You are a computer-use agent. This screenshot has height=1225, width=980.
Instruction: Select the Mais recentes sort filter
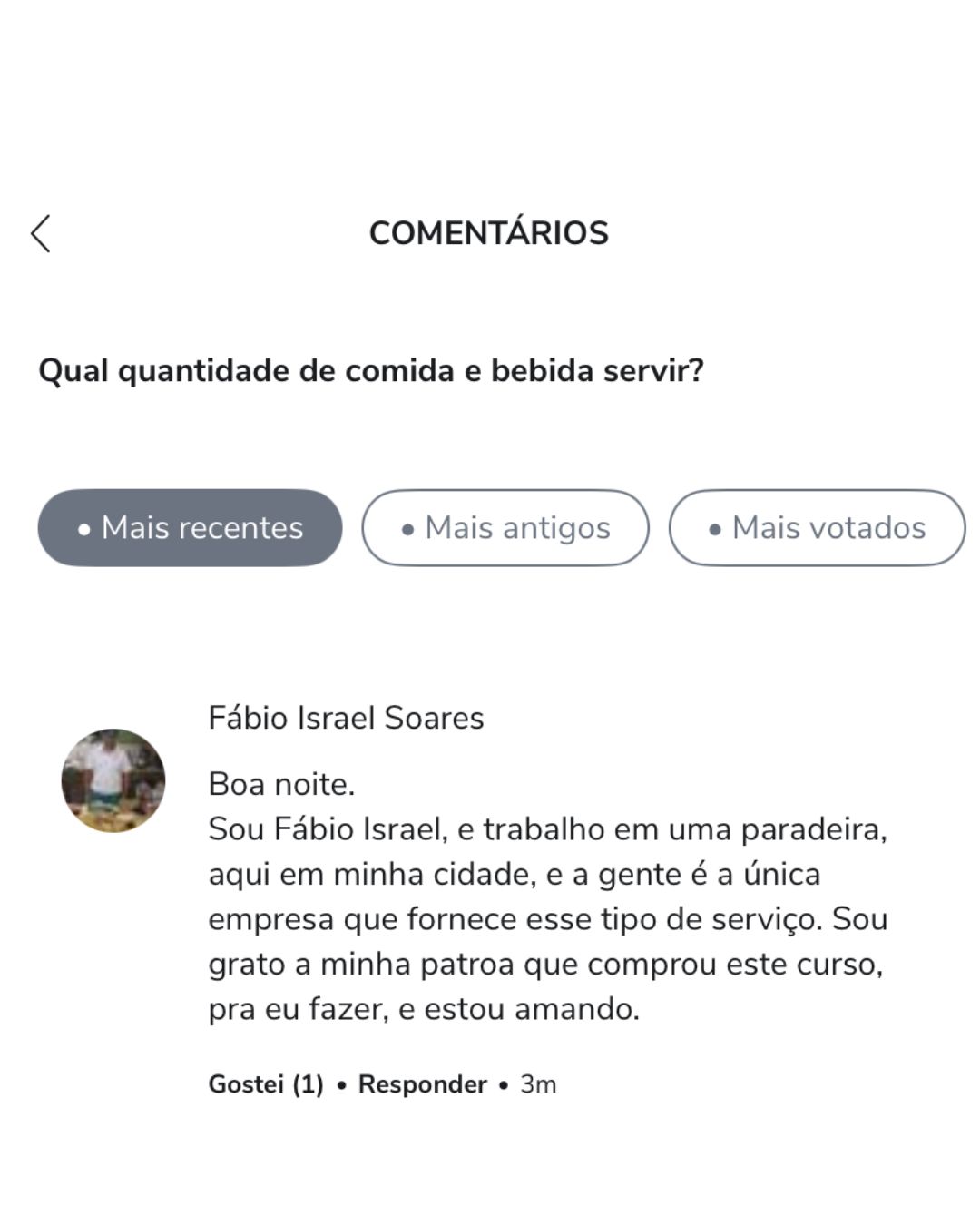(x=190, y=528)
